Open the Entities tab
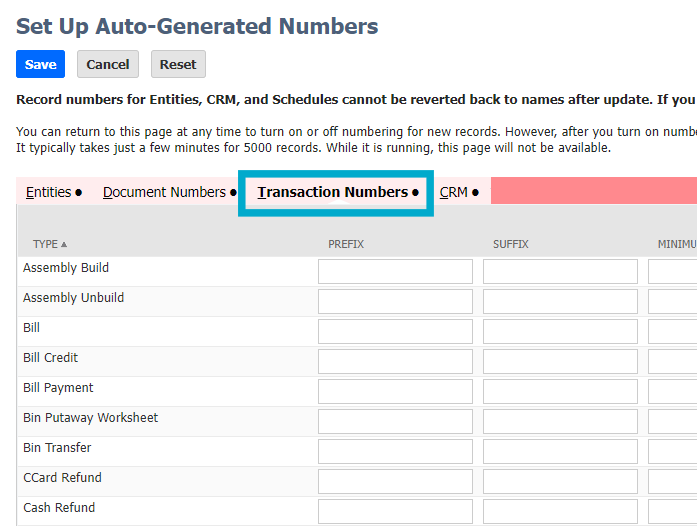The image size is (697, 526). tap(49, 192)
